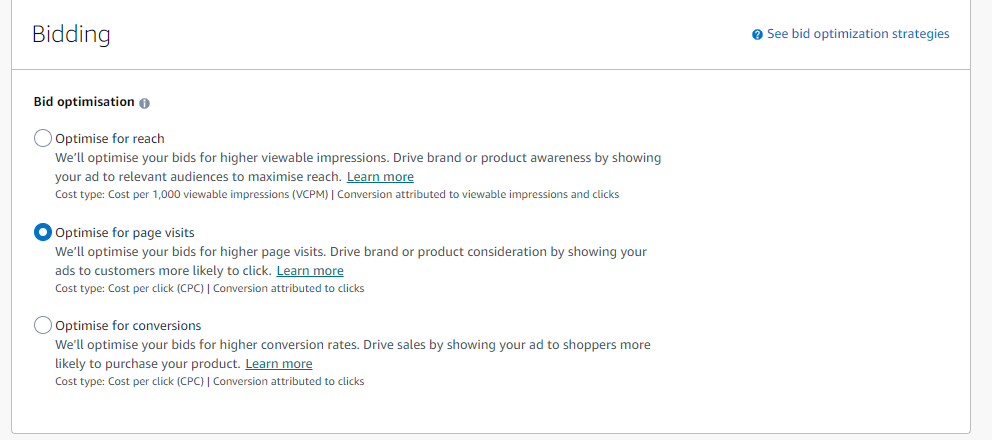Click the CPC cost type line under conversions
992x440 pixels.
point(209,382)
